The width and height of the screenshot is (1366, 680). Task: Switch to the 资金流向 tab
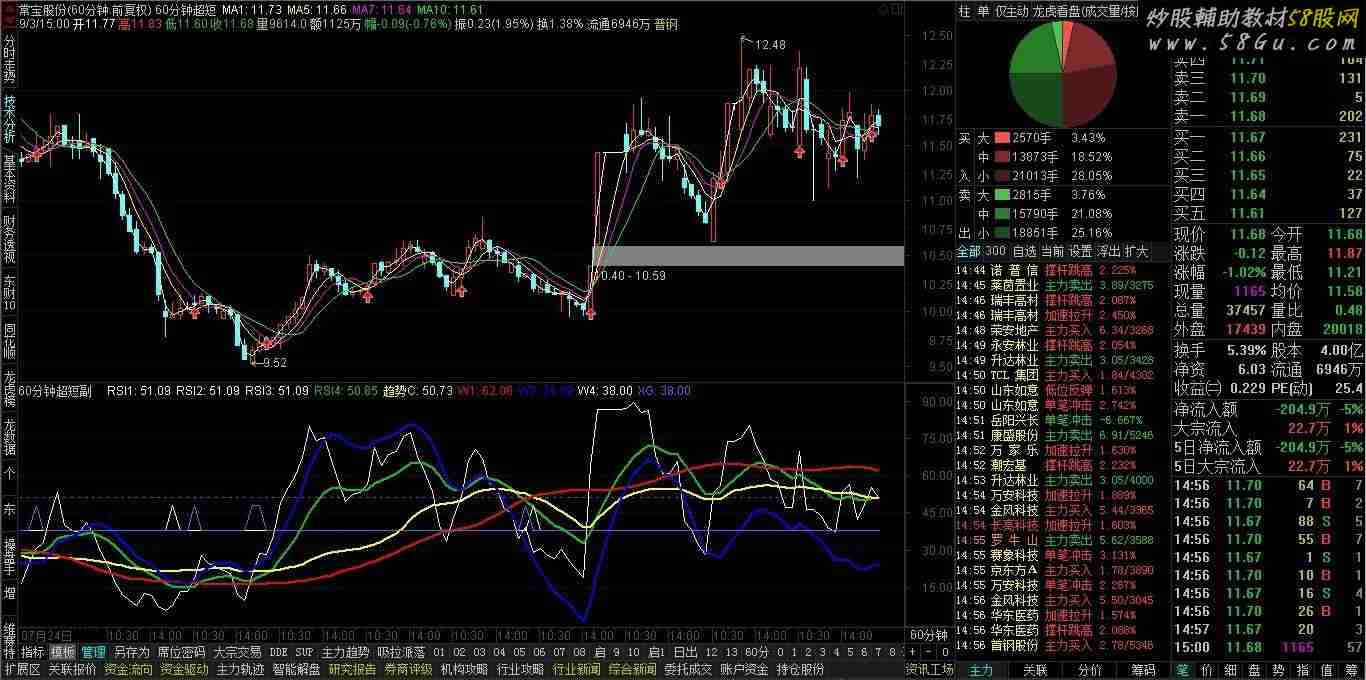click(128, 669)
